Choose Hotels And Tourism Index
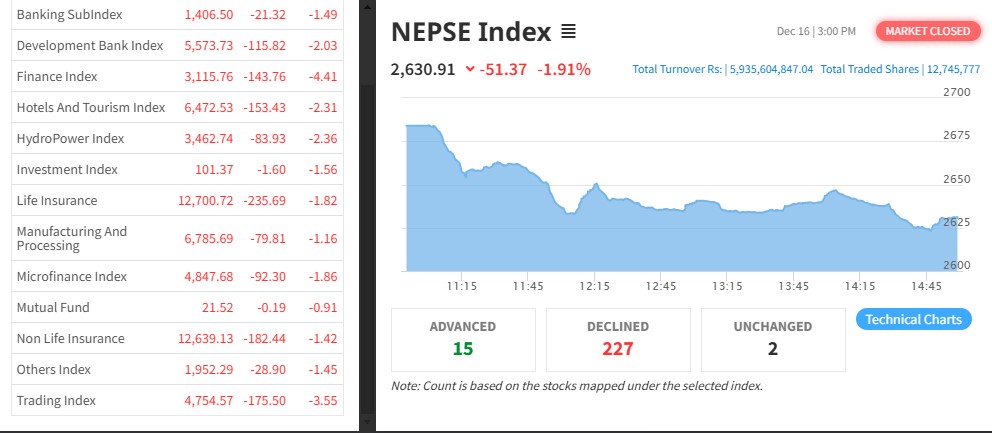 (x=90, y=107)
